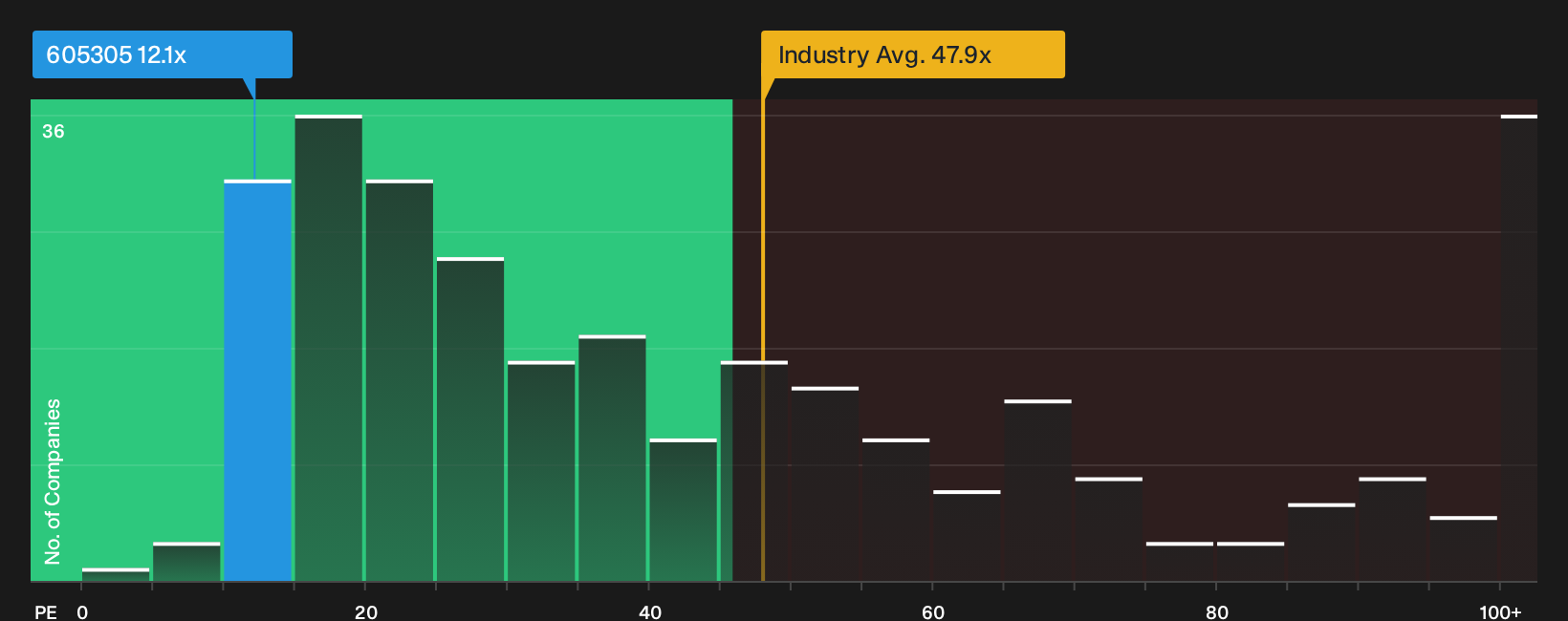Click the x-axis label 40
Image resolution: width=1568 pixels, height=621 pixels.
pos(650,611)
